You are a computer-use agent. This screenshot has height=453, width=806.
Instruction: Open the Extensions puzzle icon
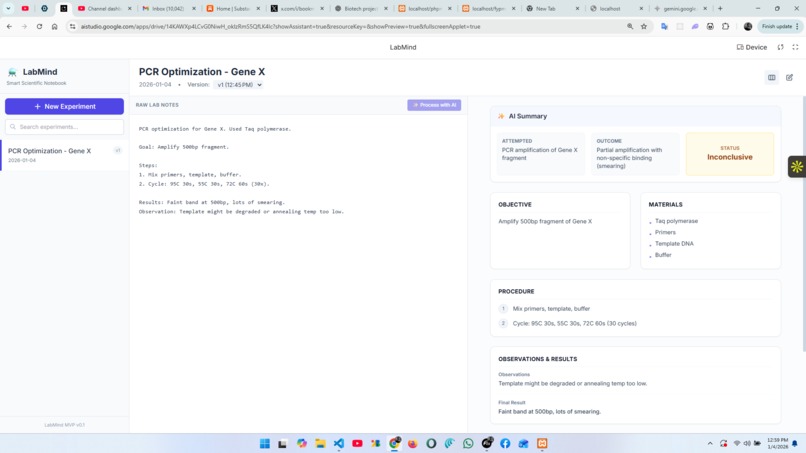725,27
